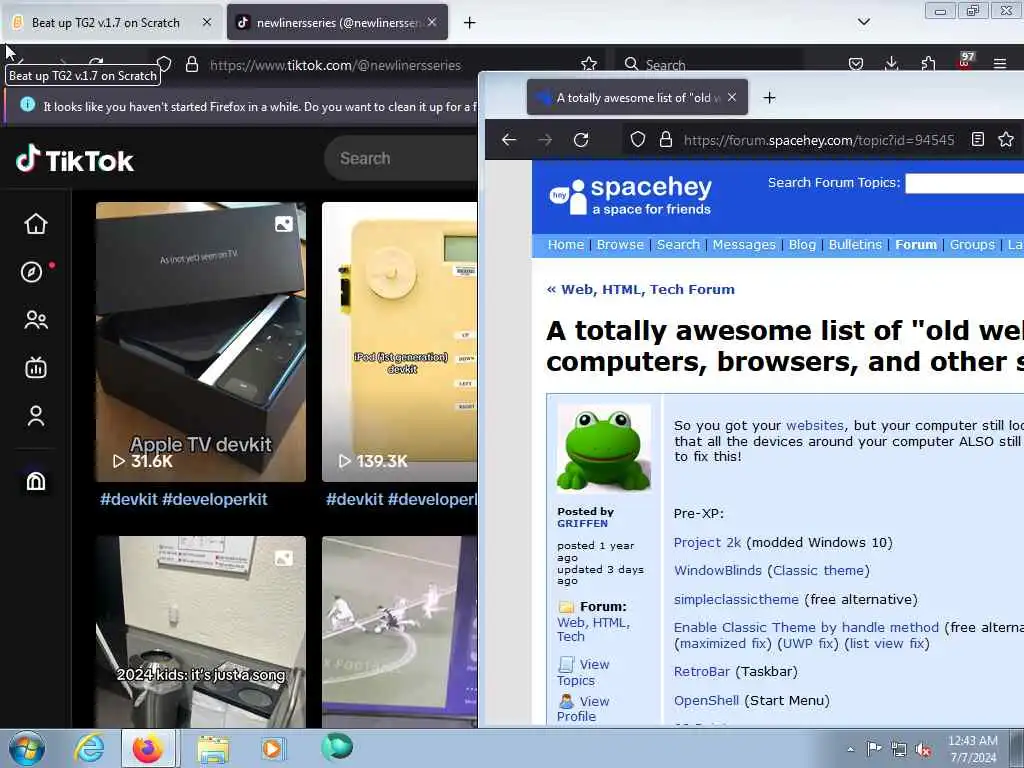Click the spacehey logo
1024x768 pixels.
click(631, 195)
